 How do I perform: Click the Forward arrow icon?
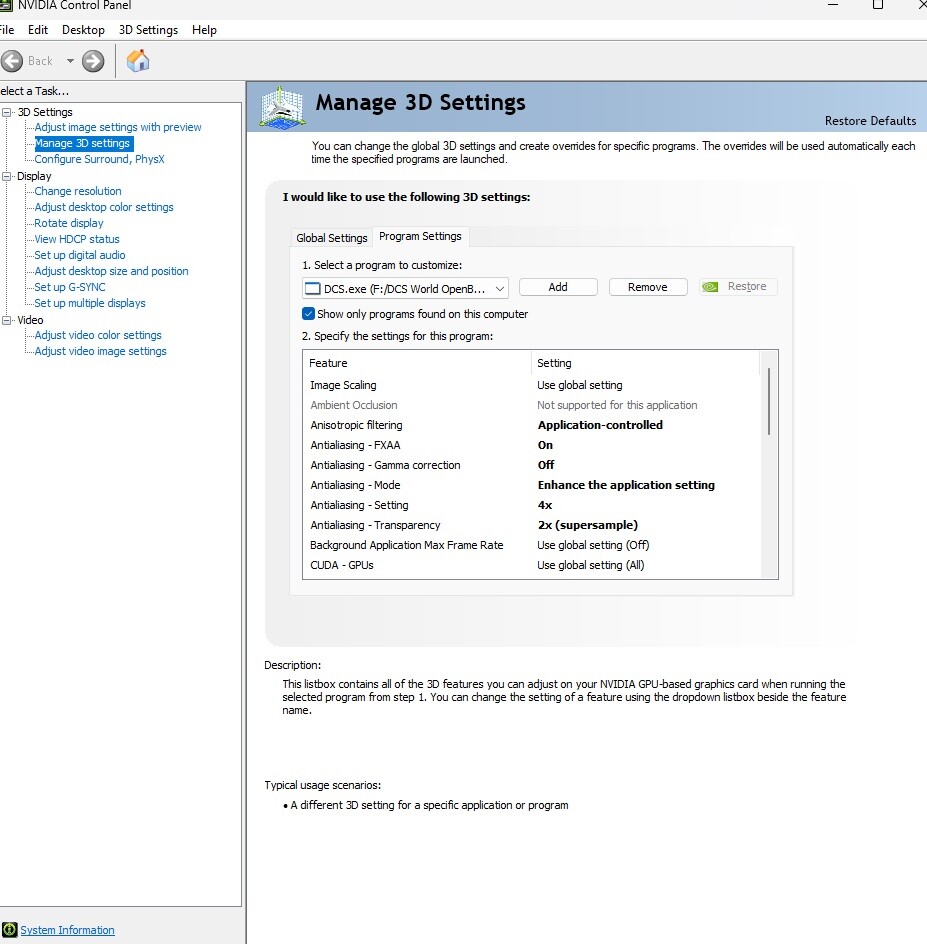[93, 61]
